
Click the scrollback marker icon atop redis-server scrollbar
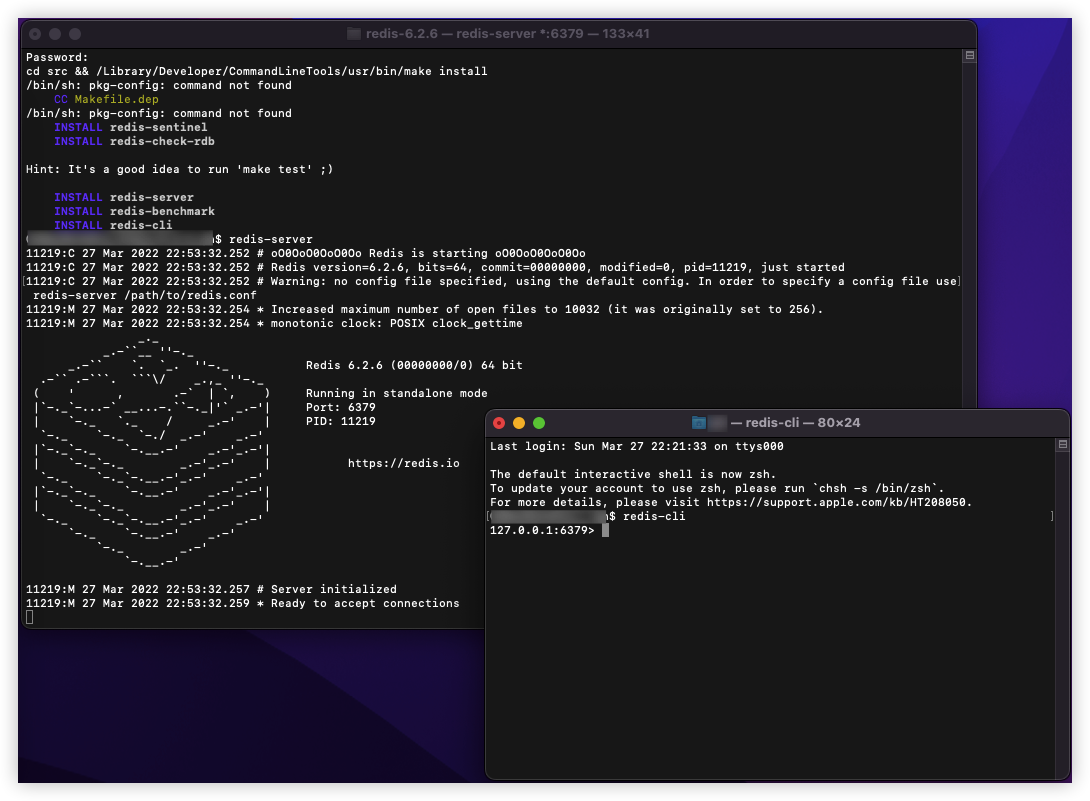tap(968, 56)
